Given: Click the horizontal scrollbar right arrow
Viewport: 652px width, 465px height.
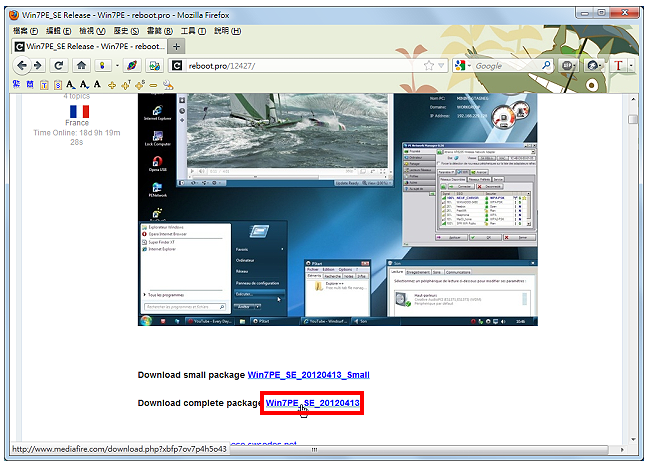Looking at the screenshot, I should pyautogui.click(x=622, y=450).
